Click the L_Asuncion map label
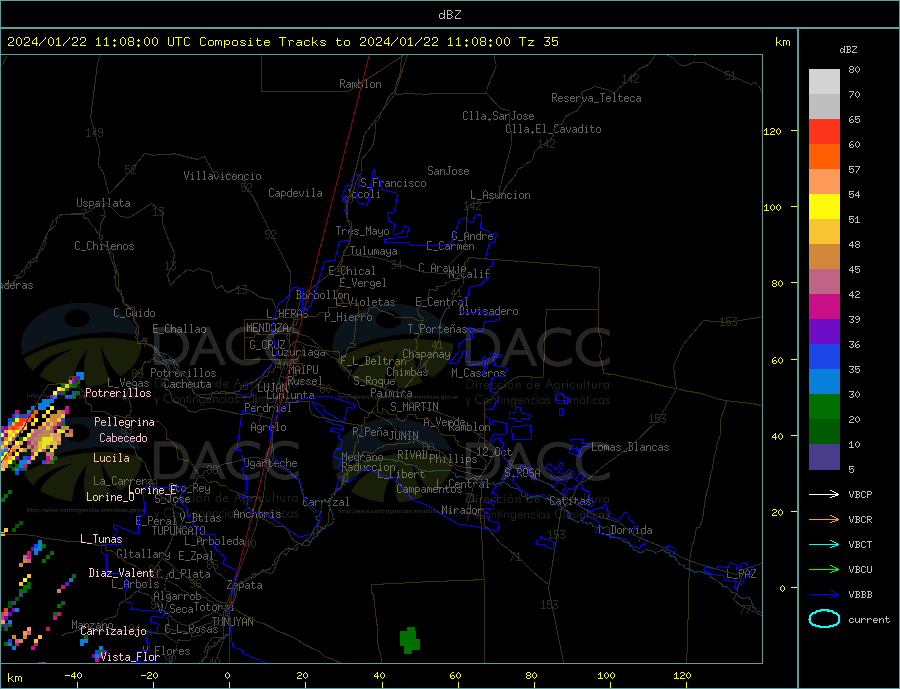900x689 pixels. [501, 195]
